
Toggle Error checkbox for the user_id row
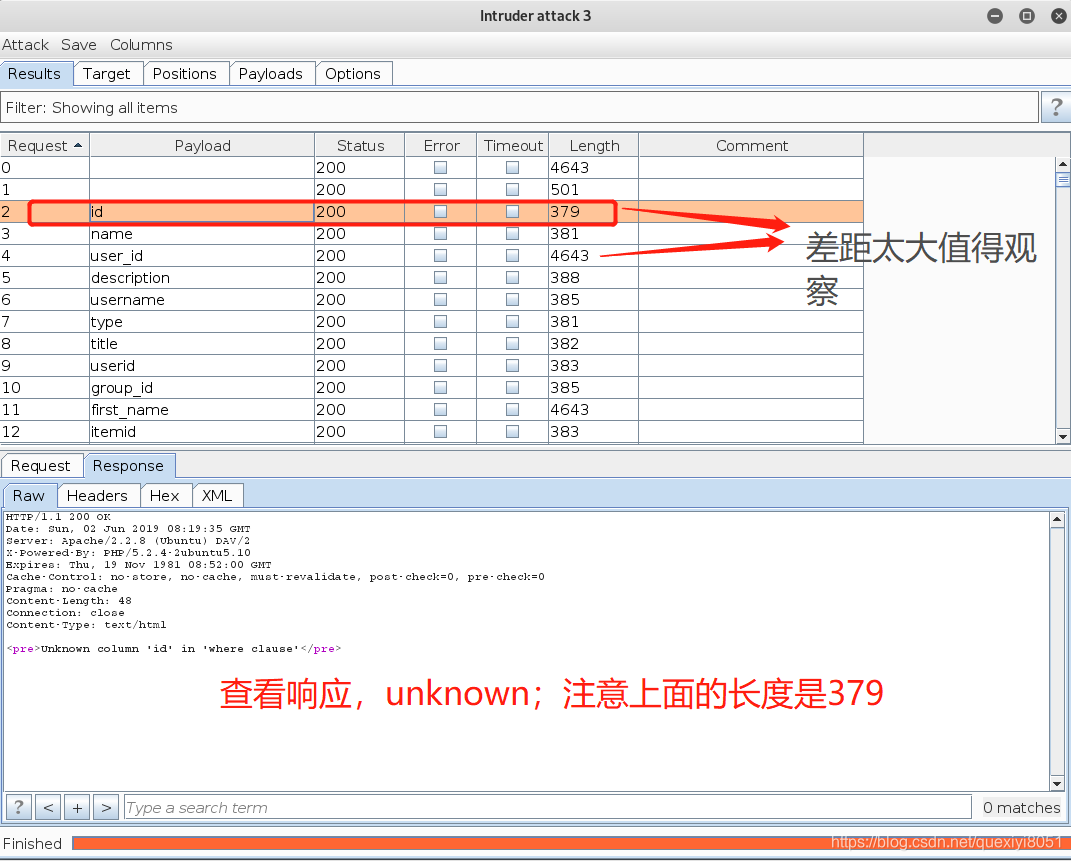[441, 255]
